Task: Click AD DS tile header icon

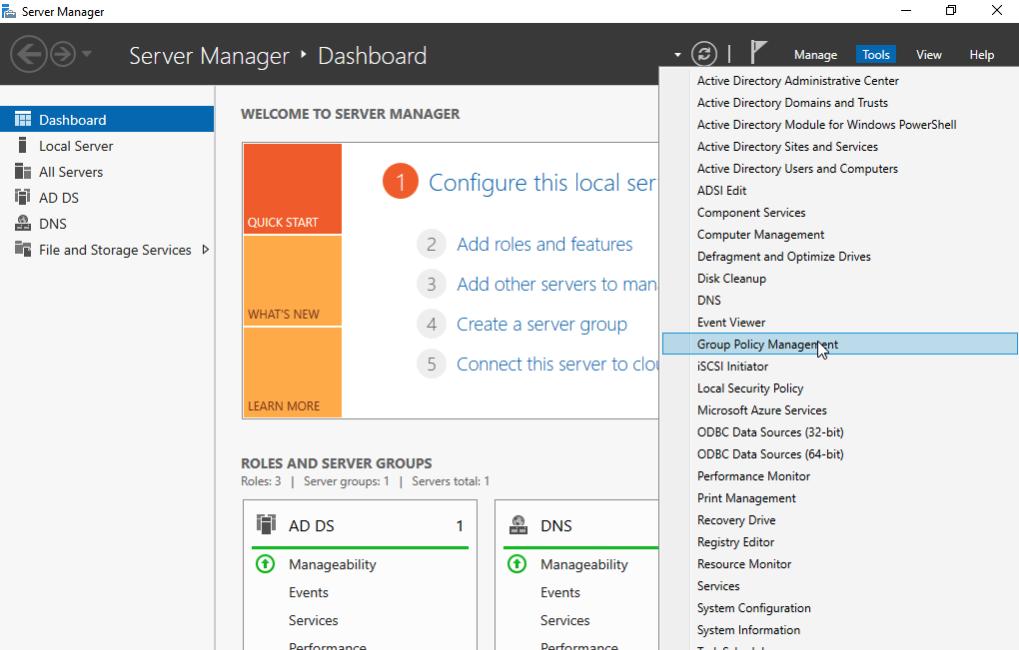Action: click(x=266, y=524)
